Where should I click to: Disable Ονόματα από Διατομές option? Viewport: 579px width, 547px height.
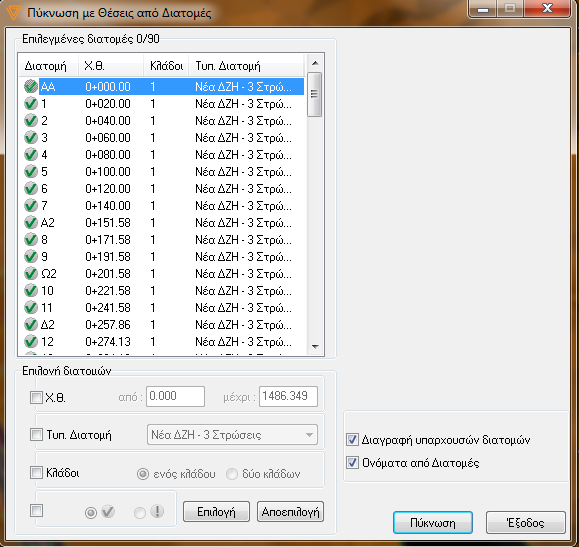[x=352, y=462]
